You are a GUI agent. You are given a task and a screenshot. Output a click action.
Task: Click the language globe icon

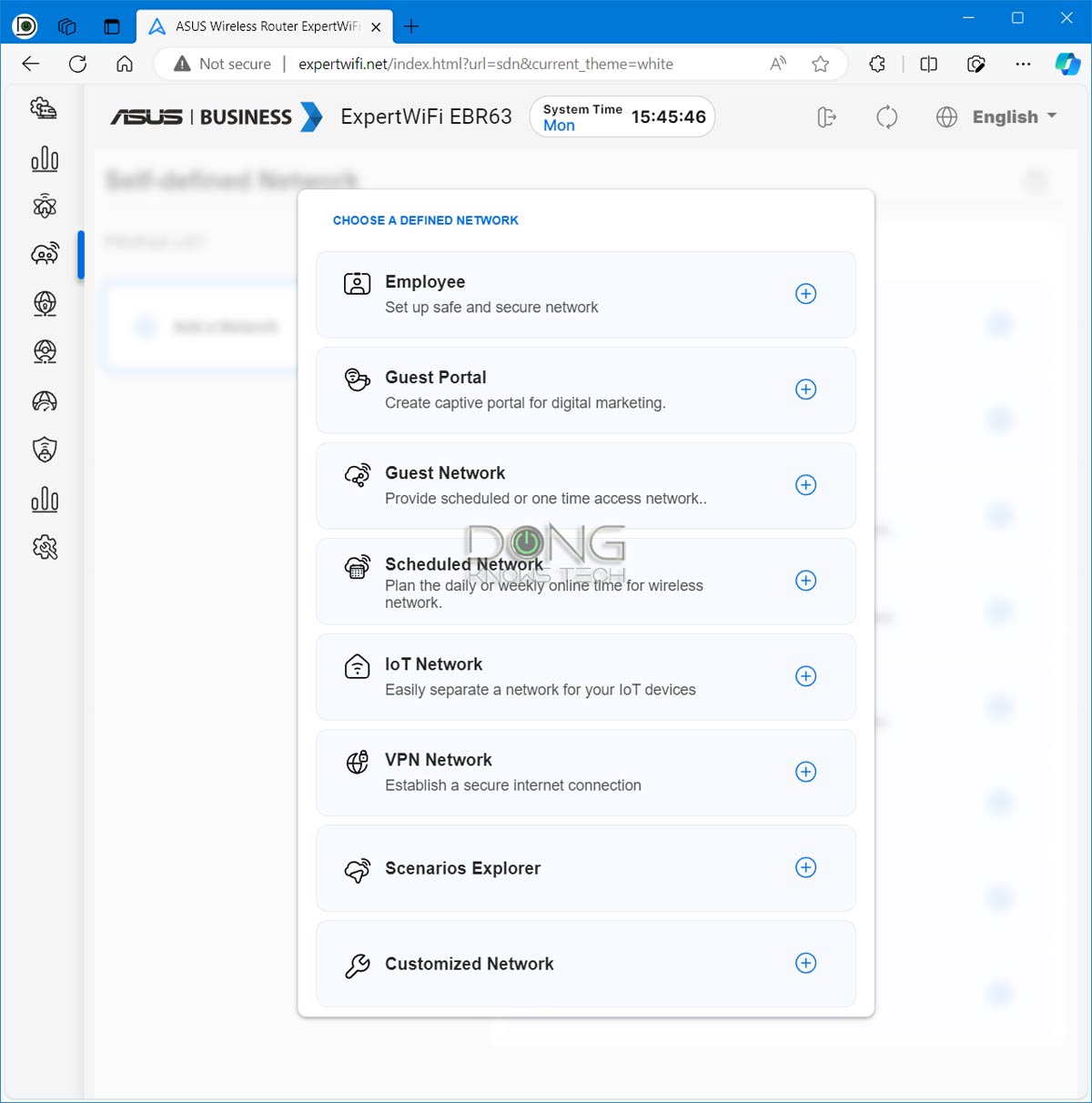(946, 117)
